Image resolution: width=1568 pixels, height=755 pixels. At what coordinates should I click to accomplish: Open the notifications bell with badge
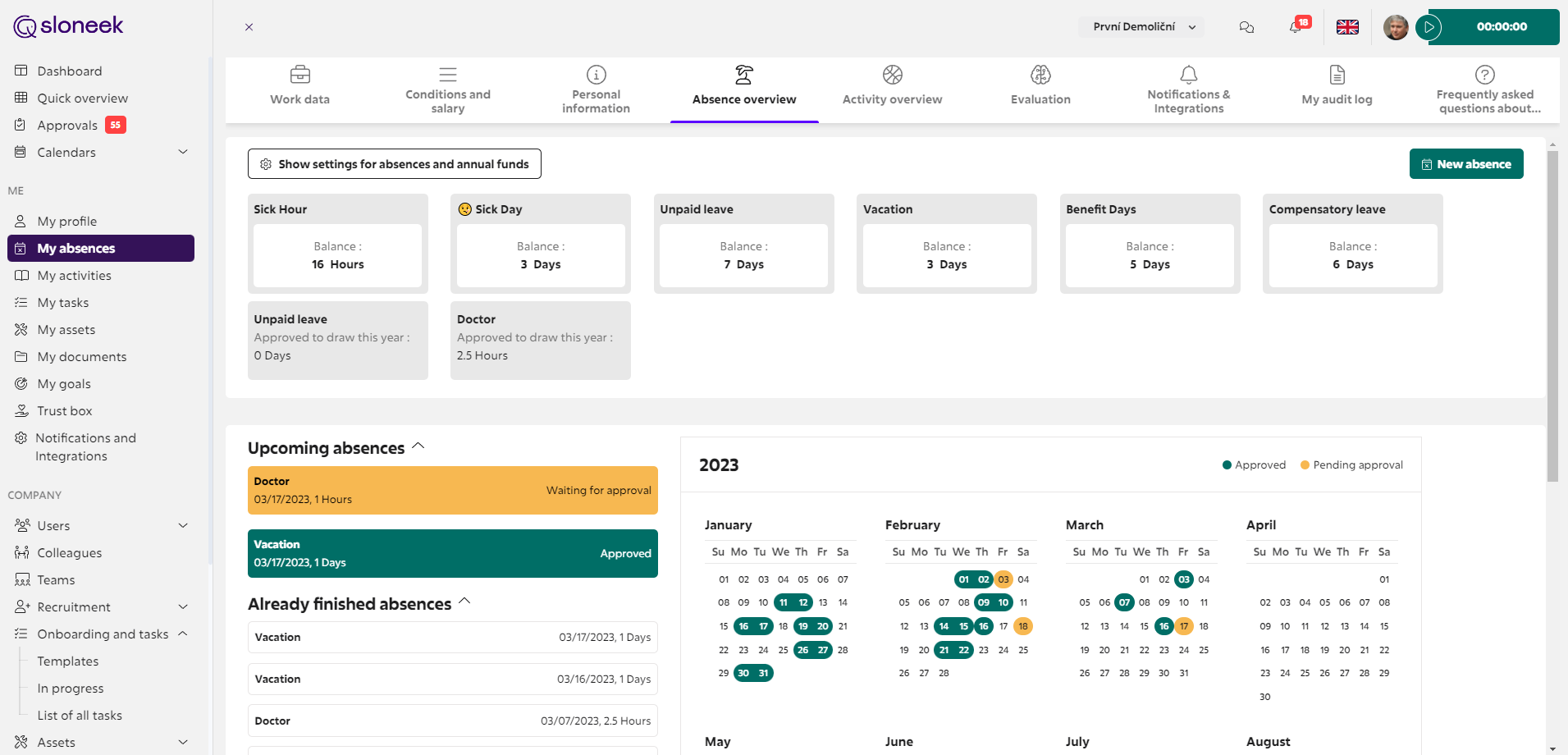tap(1296, 27)
